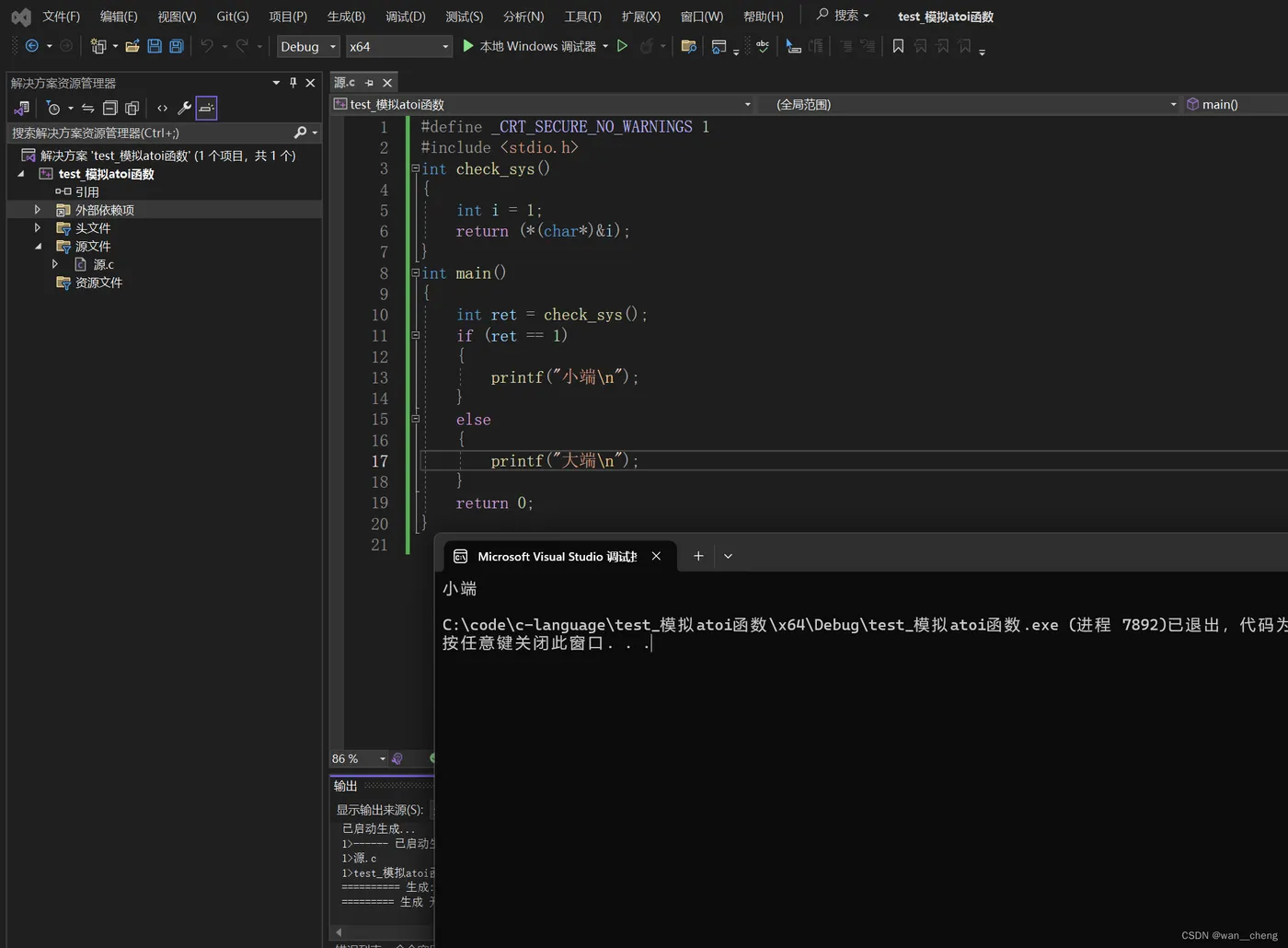
Task: Open the Git(G) menu
Action: [x=233, y=17]
